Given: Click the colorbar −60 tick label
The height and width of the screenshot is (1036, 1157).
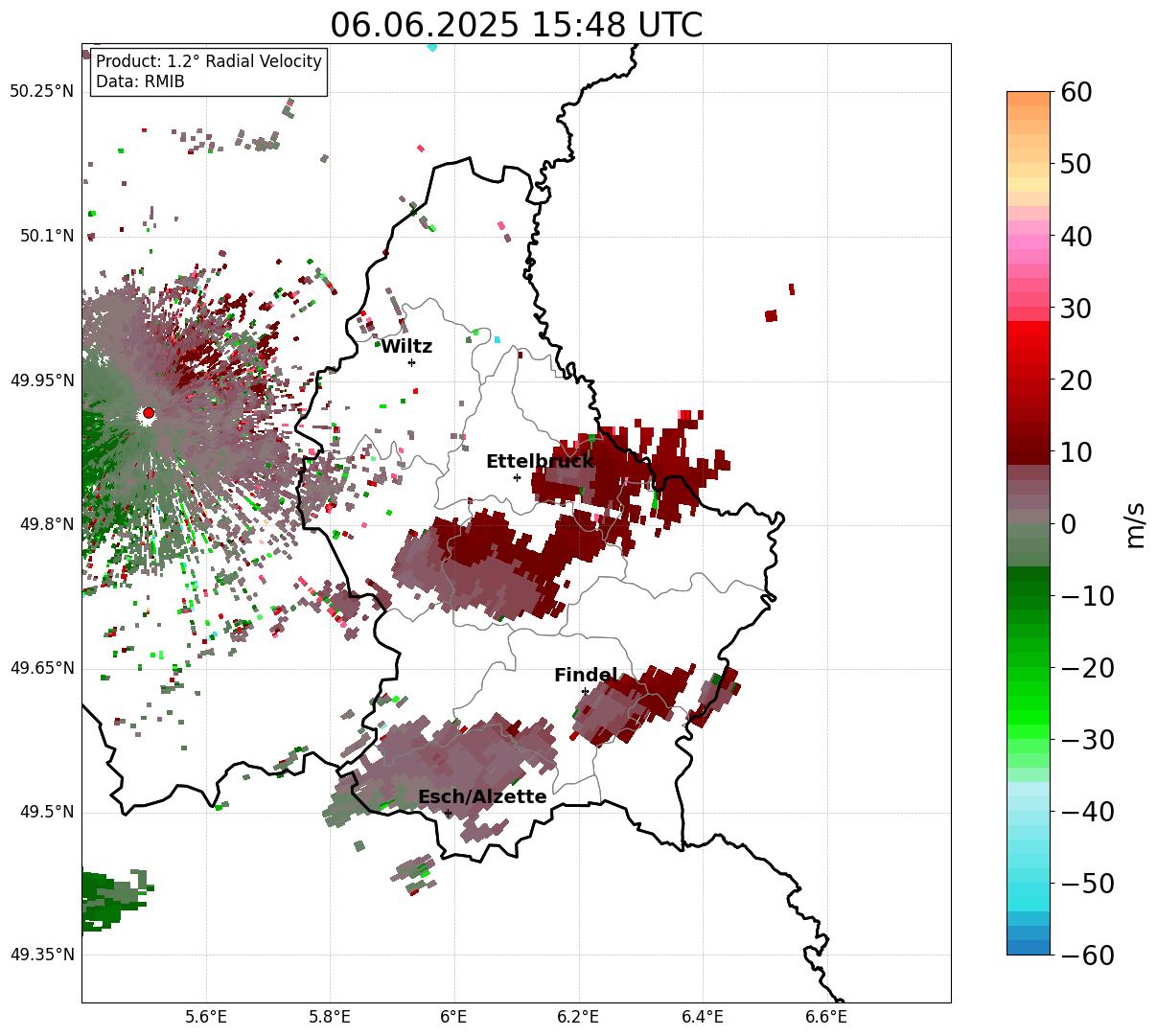Looking at the screenshot, I should coord(1087,955).
